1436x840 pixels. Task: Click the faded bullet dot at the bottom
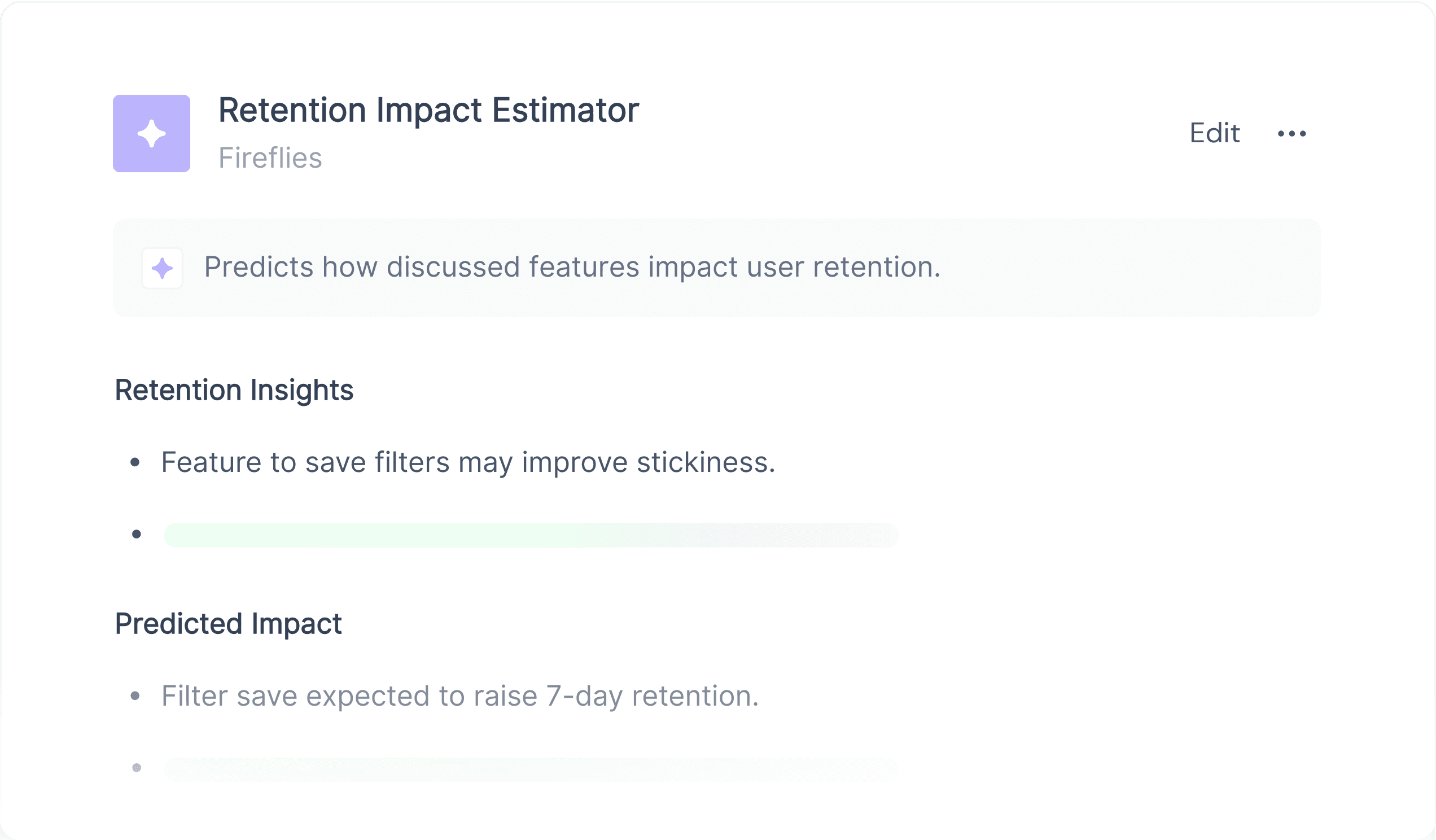coord(137,768)
